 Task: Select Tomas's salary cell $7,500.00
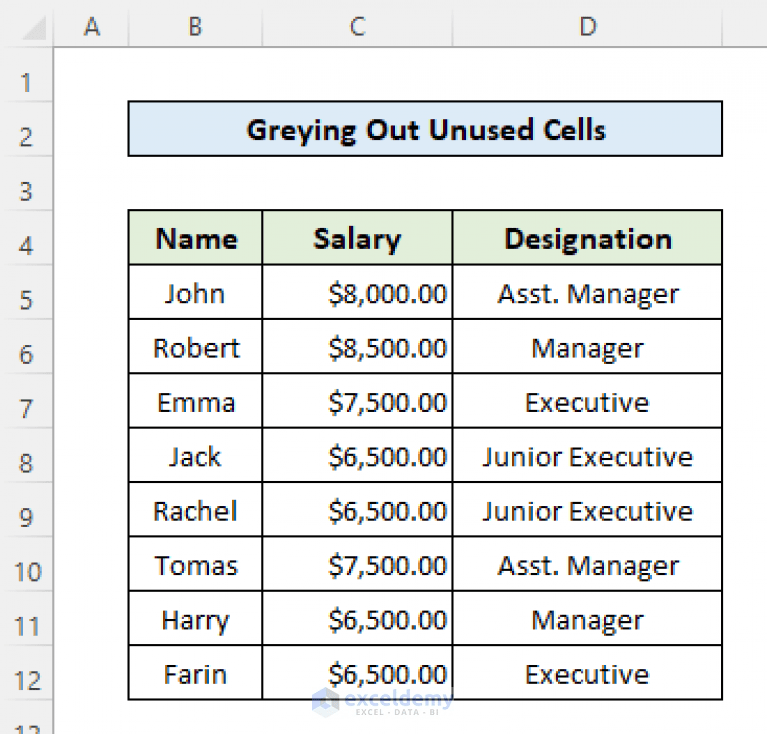(358, 564)
